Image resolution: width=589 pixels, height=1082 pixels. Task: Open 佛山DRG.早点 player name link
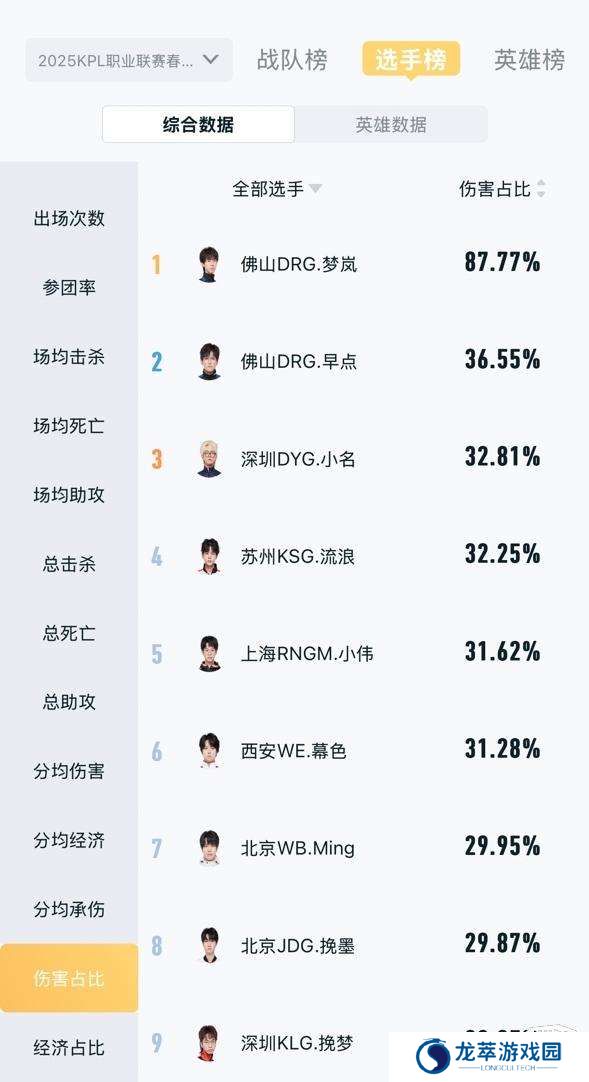pos(299,362)
